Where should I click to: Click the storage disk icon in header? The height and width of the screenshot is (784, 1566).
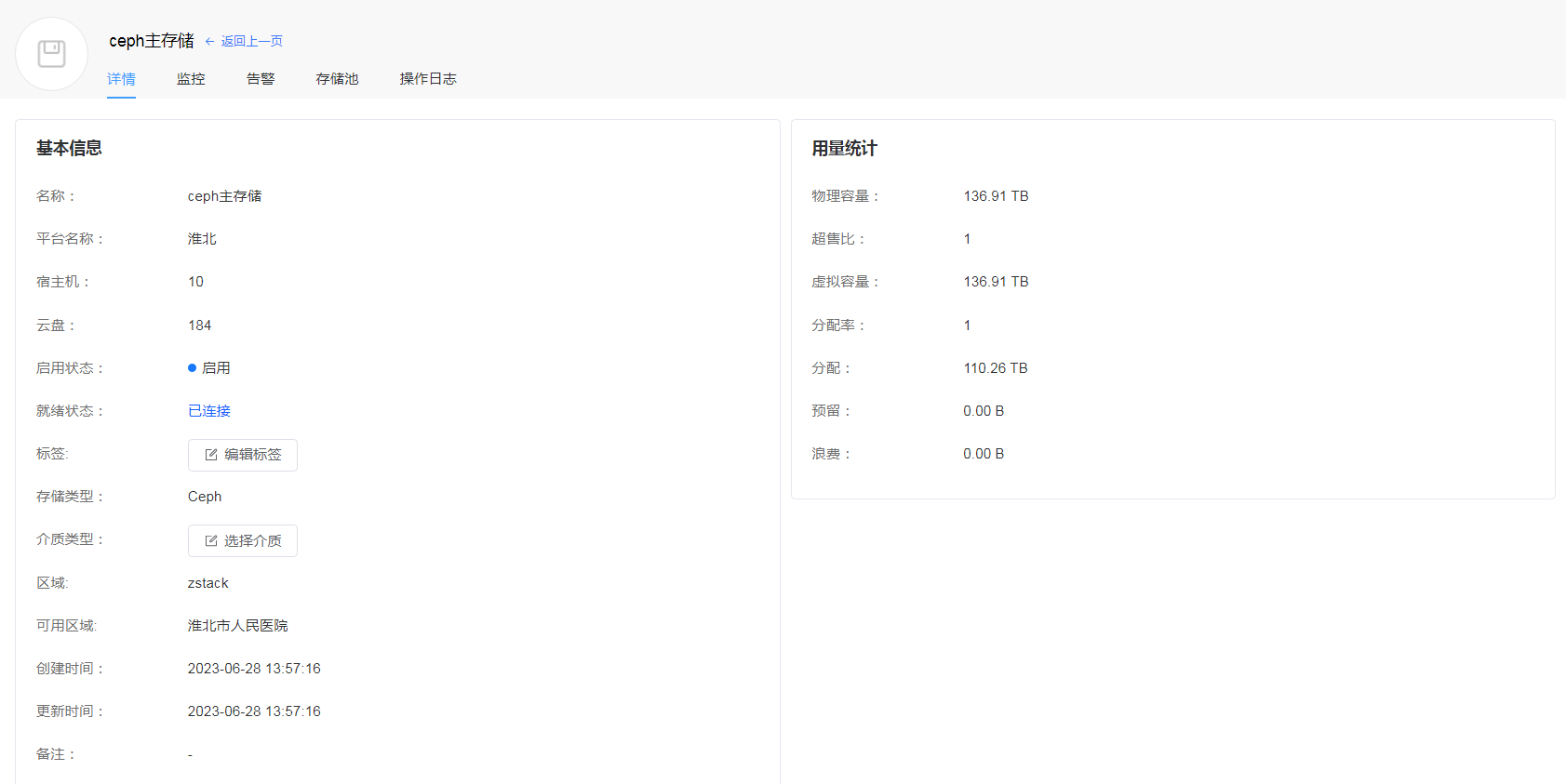[x=52, y=54]
